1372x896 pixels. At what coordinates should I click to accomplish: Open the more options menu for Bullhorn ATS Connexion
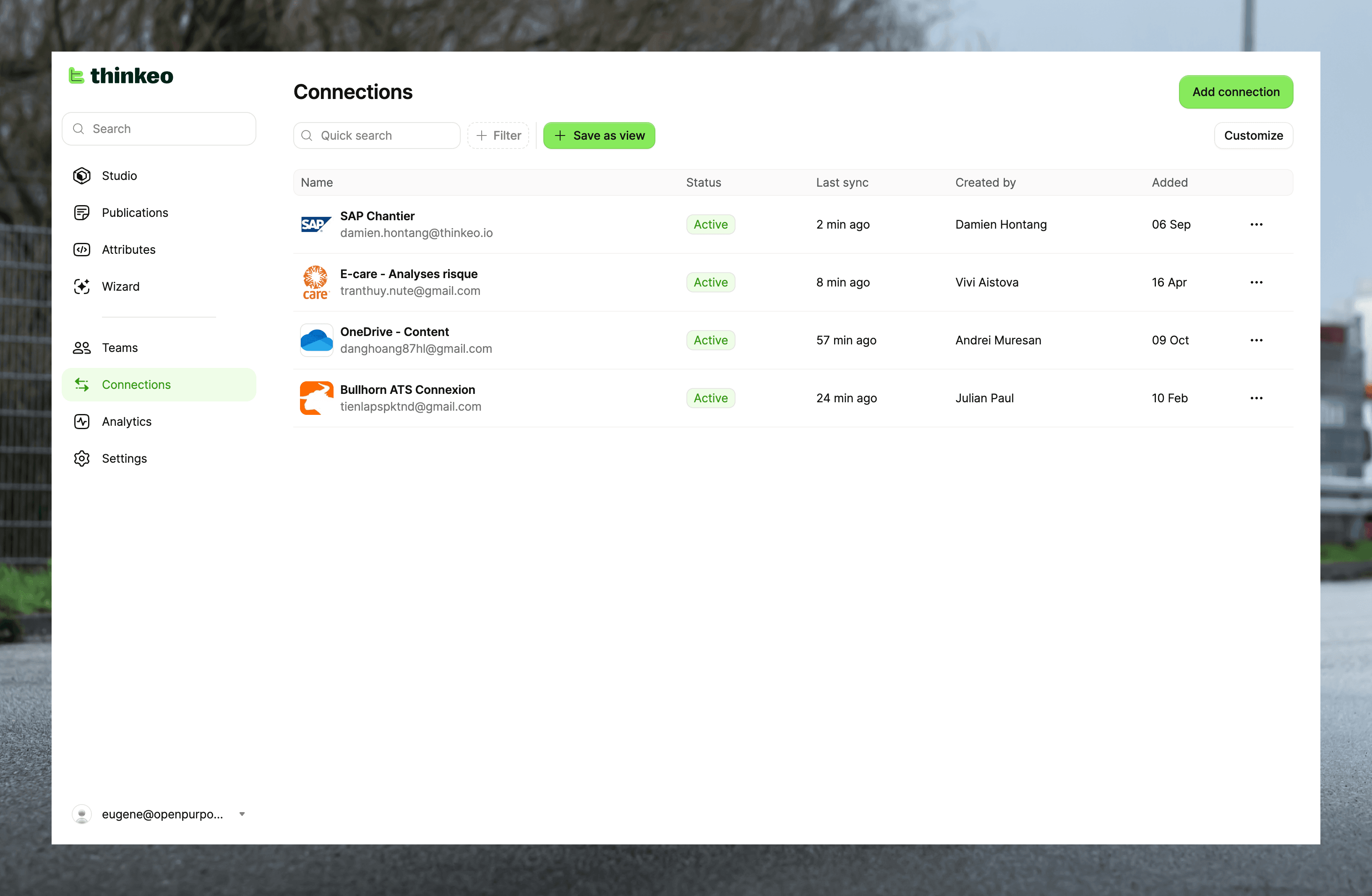coord(1256,398)
